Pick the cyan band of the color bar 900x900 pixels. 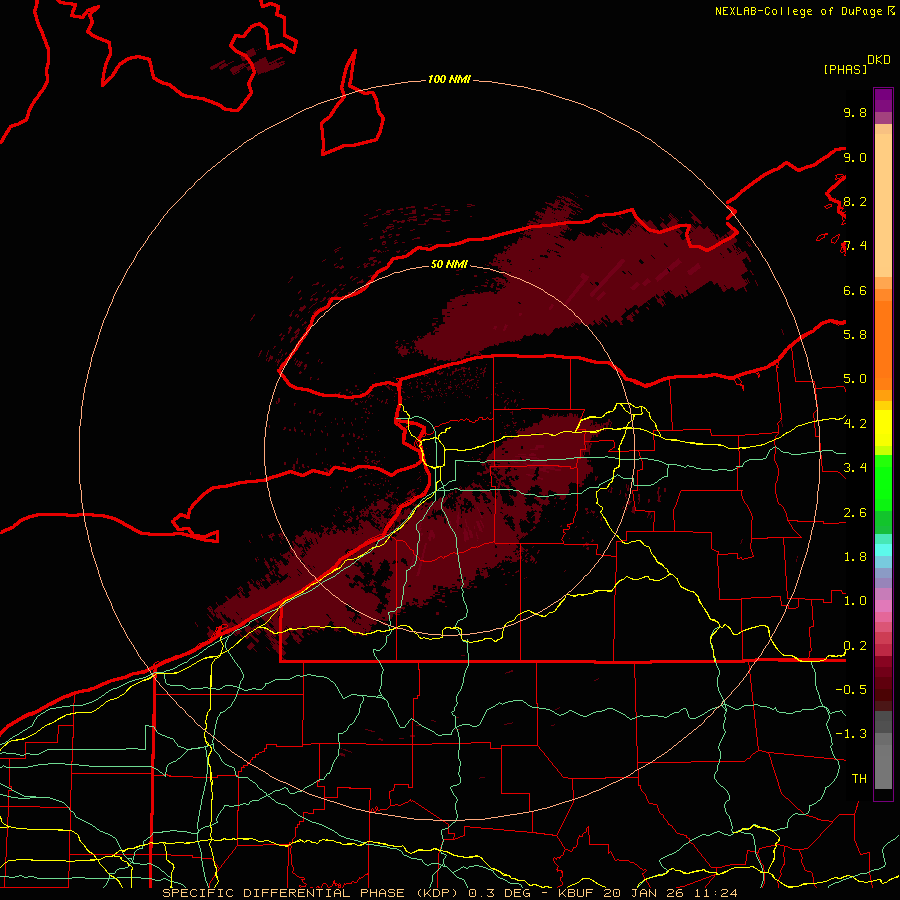click(x=883, y=550)
